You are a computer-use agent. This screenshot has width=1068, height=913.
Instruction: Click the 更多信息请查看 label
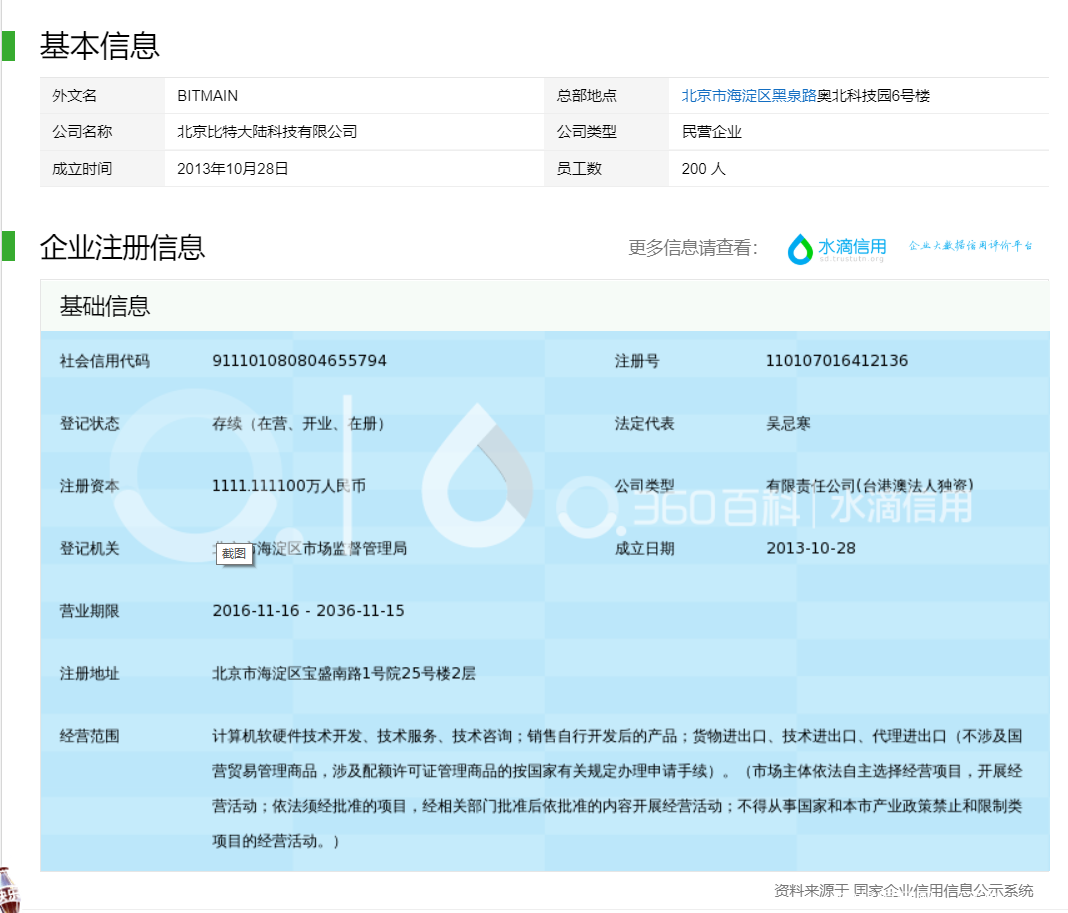coord(693,248)
